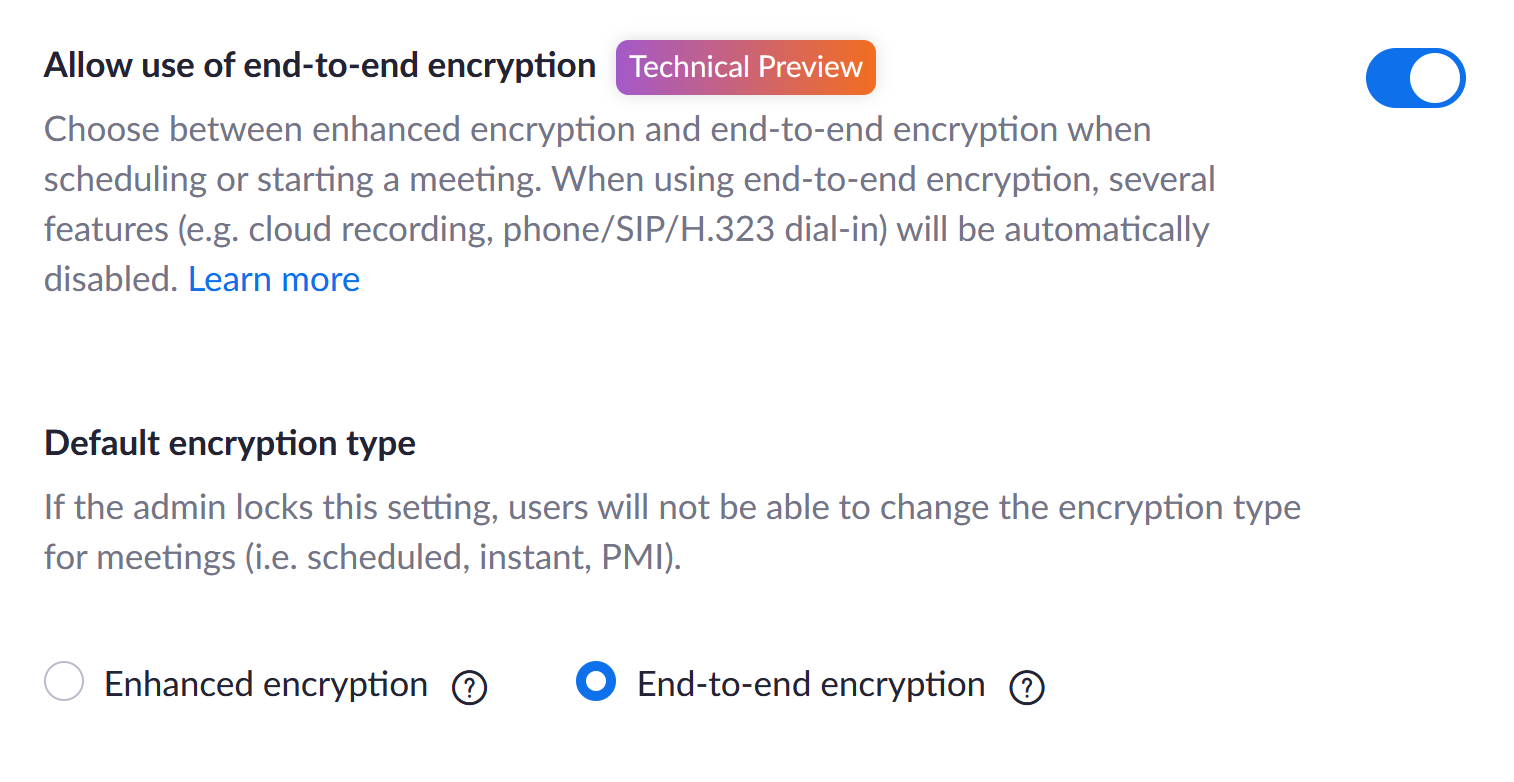Click the "End-to-end encryption" option label text
Viewport: 1514px width, 782px height.
pyautogui.click(x=810, y=685)
